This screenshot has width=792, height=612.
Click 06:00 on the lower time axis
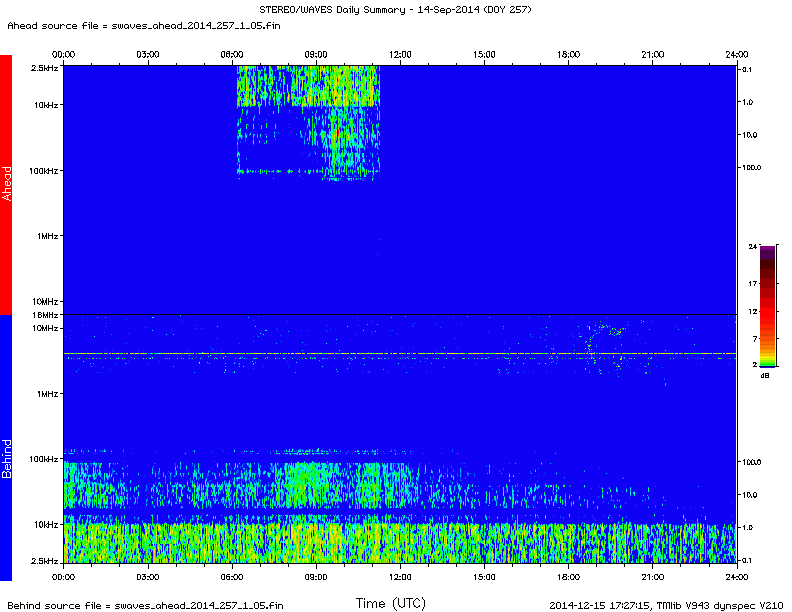pyautogui.click(x=232, y=577)
